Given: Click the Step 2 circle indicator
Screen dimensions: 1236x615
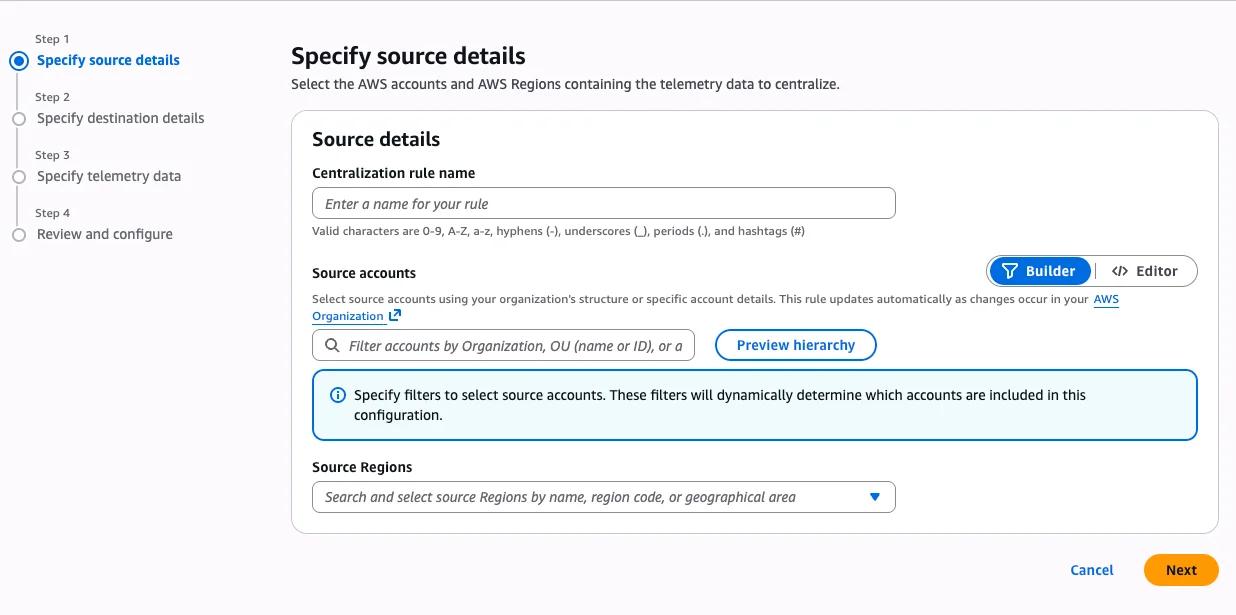Looking at the screenshot, I should 18,119.
